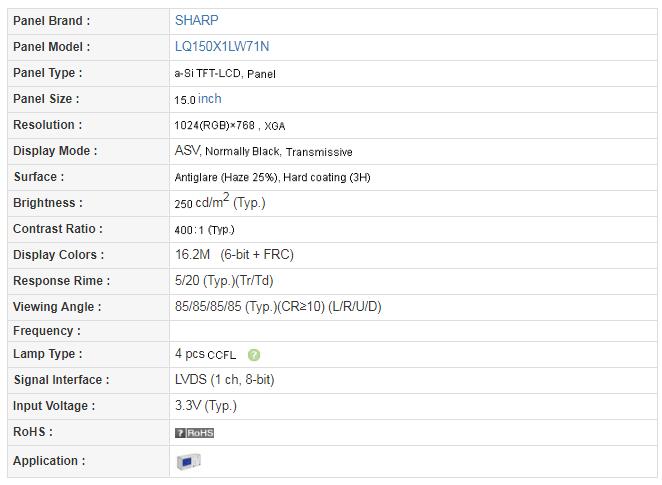The height and width of the screenshot is (485, 662).
Task: Select the Panel Type label
Action: tap(48, 73)
